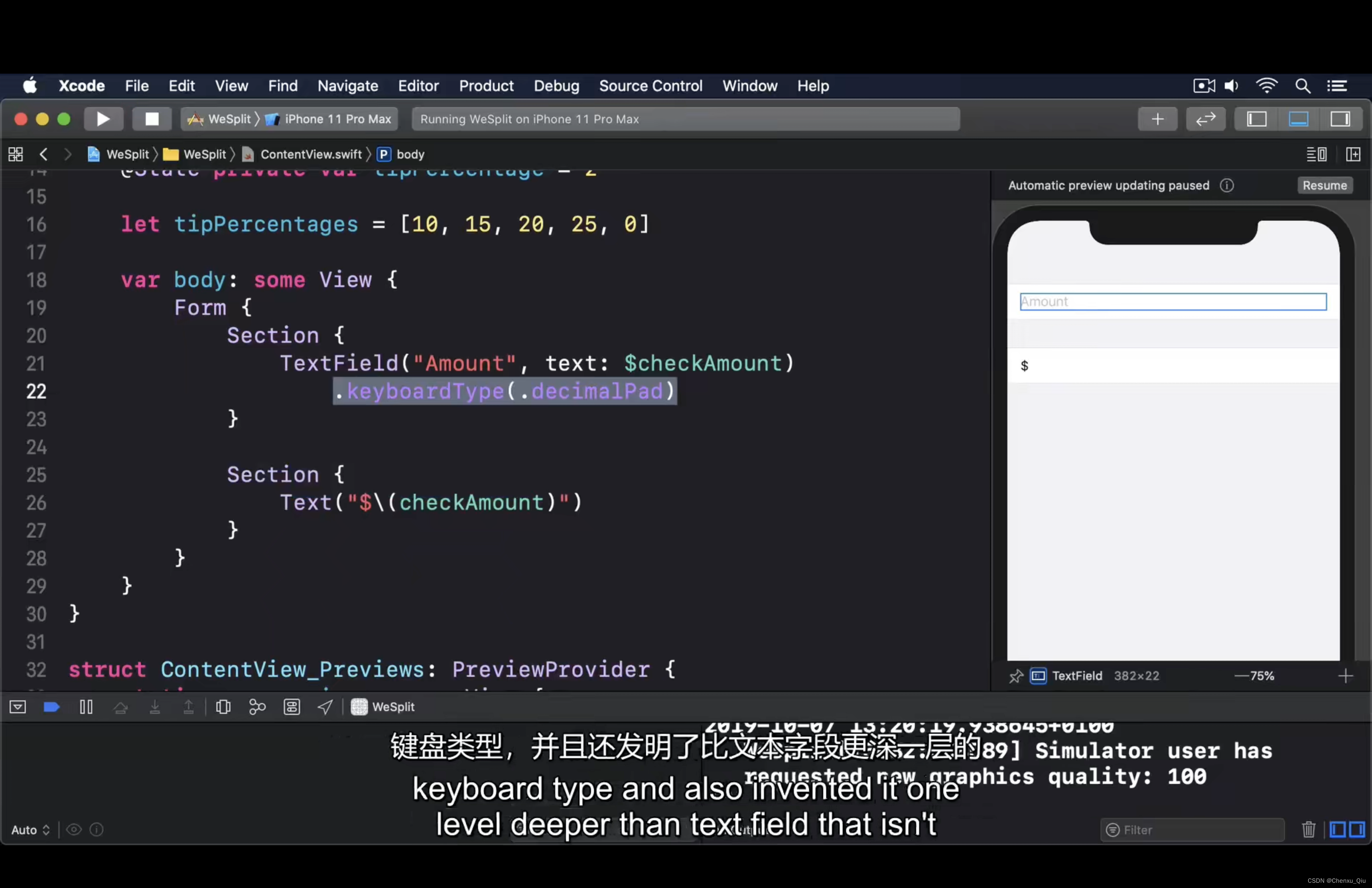Toggle the left navigator panel

(1257, 119)
